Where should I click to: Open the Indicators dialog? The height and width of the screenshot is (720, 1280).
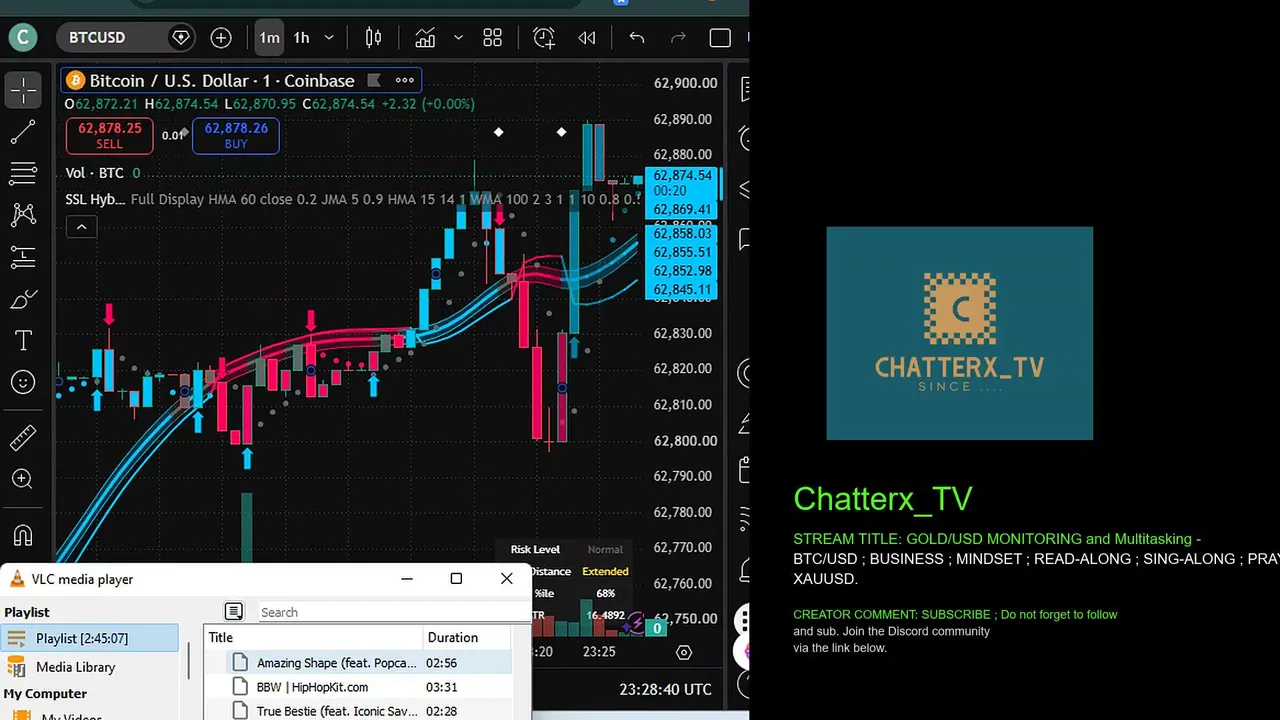[425, 38]
